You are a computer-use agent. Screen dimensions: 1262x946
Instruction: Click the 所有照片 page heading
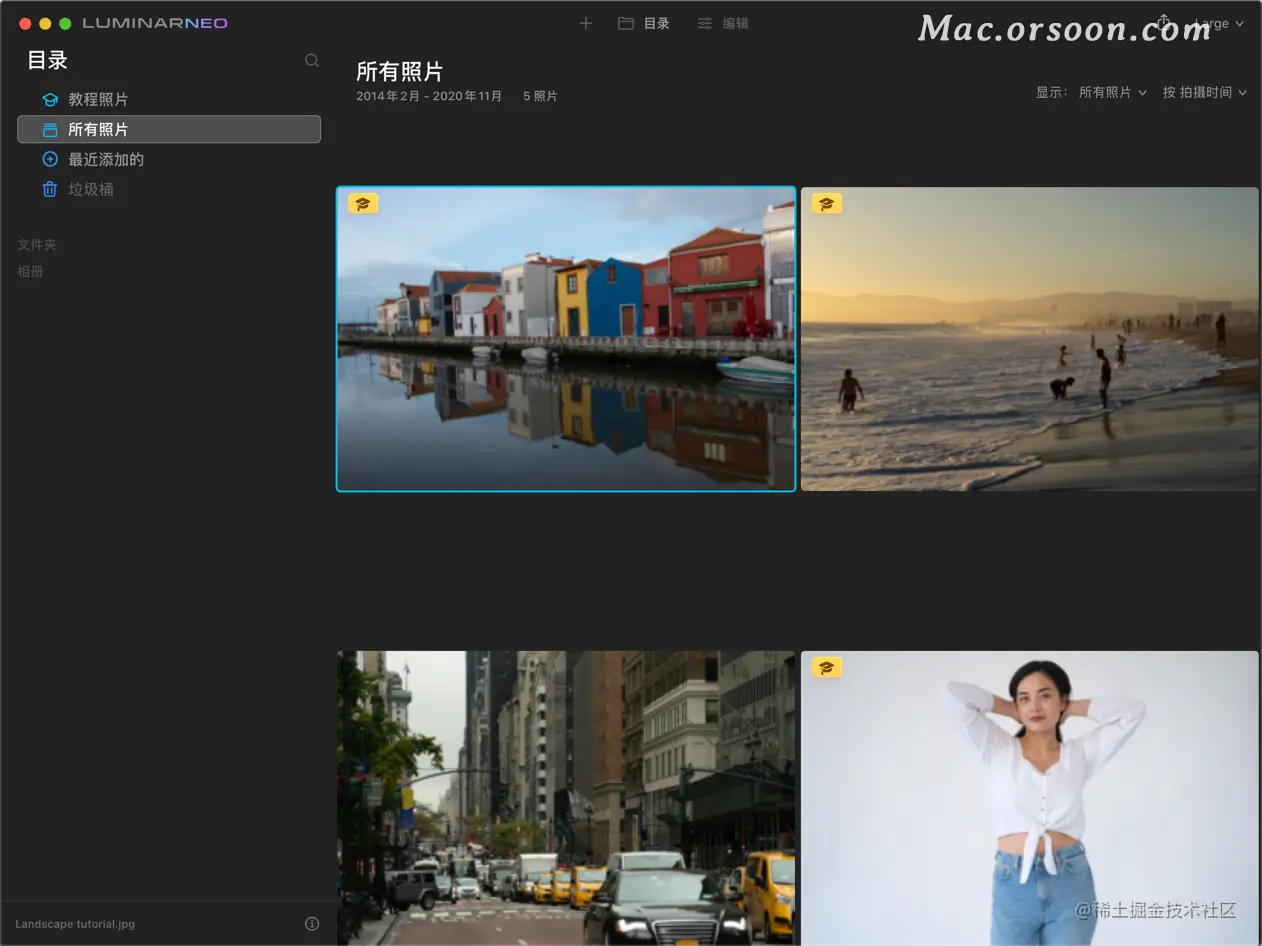pyautogui.click(x=399, y=71)
